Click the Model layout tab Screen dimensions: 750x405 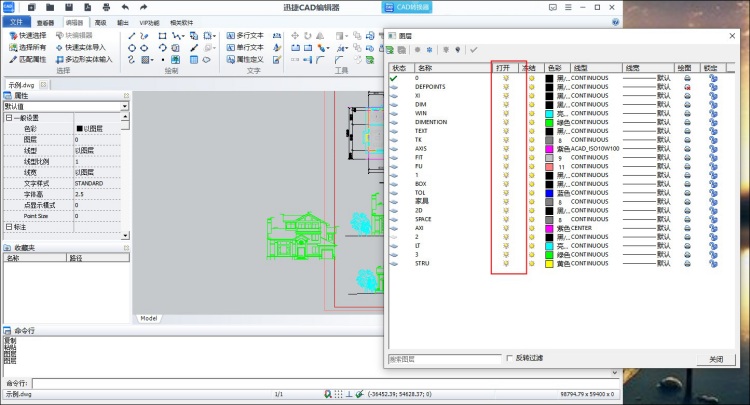[149, 318]
